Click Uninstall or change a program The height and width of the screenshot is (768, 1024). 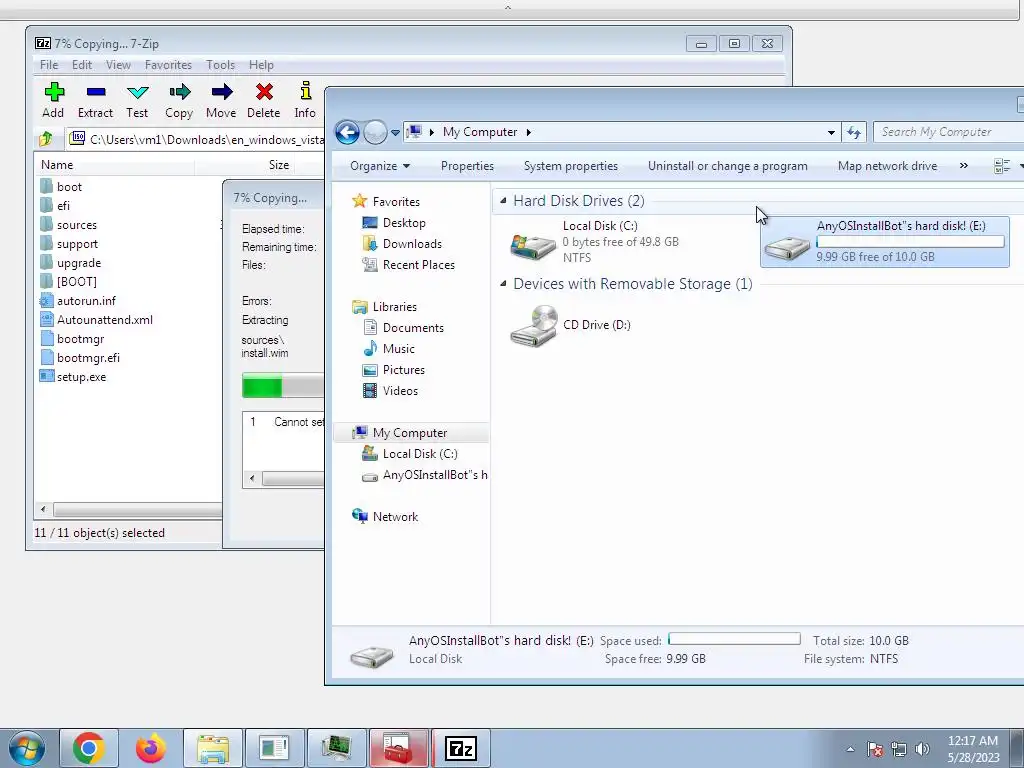pos(728,166)
